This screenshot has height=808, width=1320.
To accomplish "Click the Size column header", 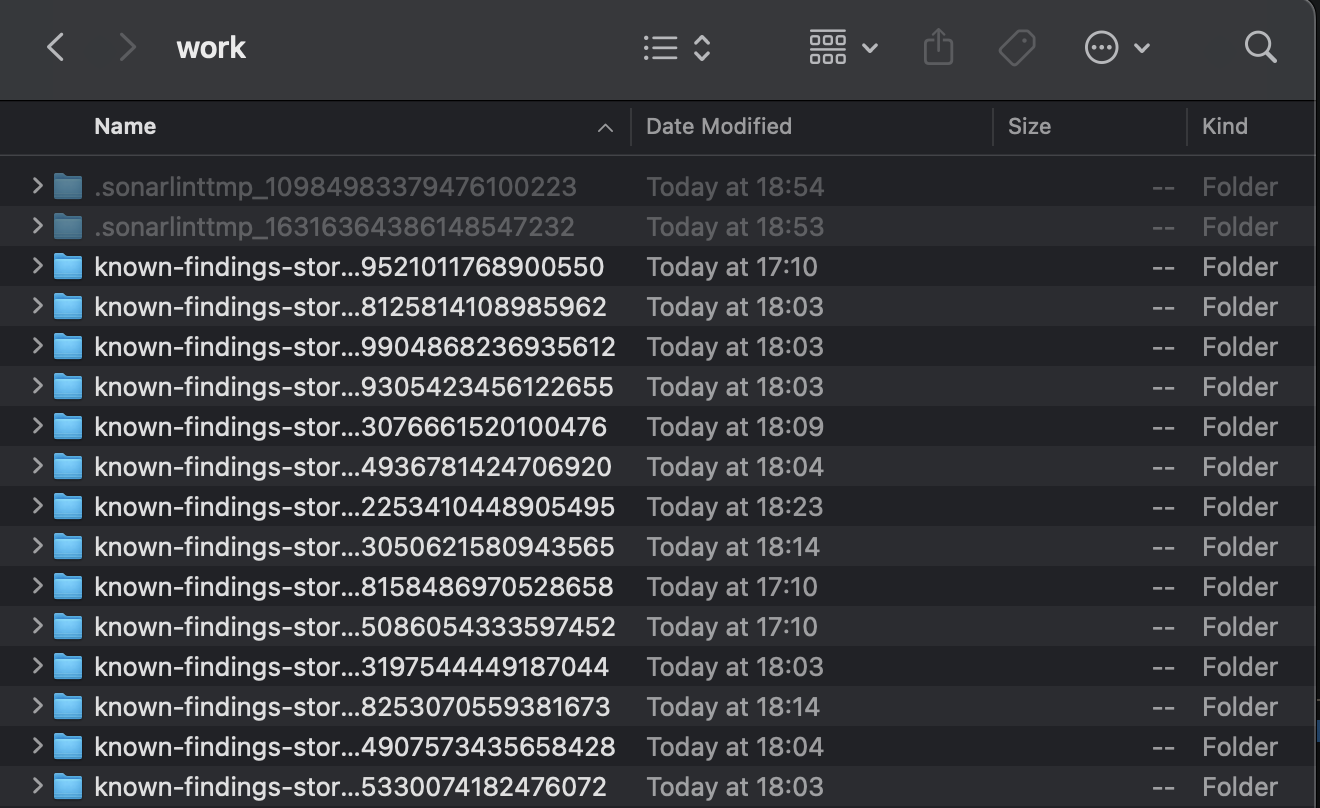I will click(x=1029, y=126).
